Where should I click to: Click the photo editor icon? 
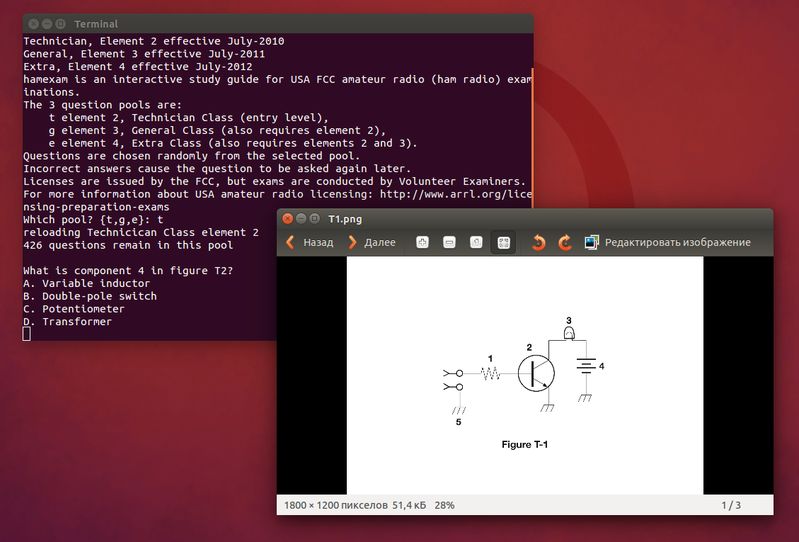point(592,242)
